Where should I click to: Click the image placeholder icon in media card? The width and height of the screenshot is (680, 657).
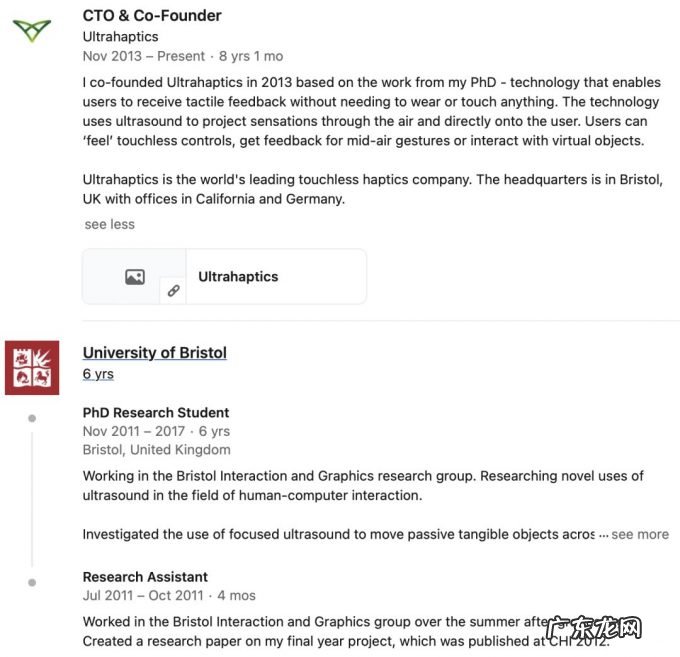[x=135, y=277]
